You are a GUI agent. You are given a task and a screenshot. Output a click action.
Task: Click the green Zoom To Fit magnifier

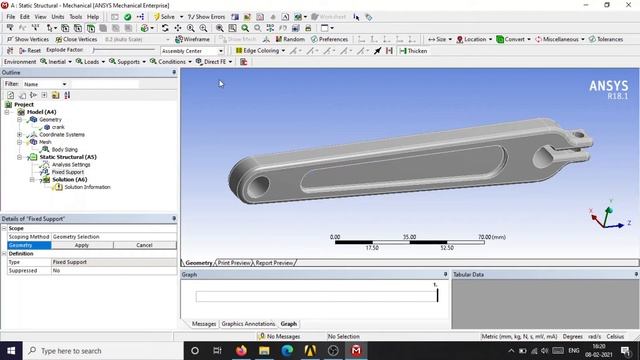click(x=245, y=28)
